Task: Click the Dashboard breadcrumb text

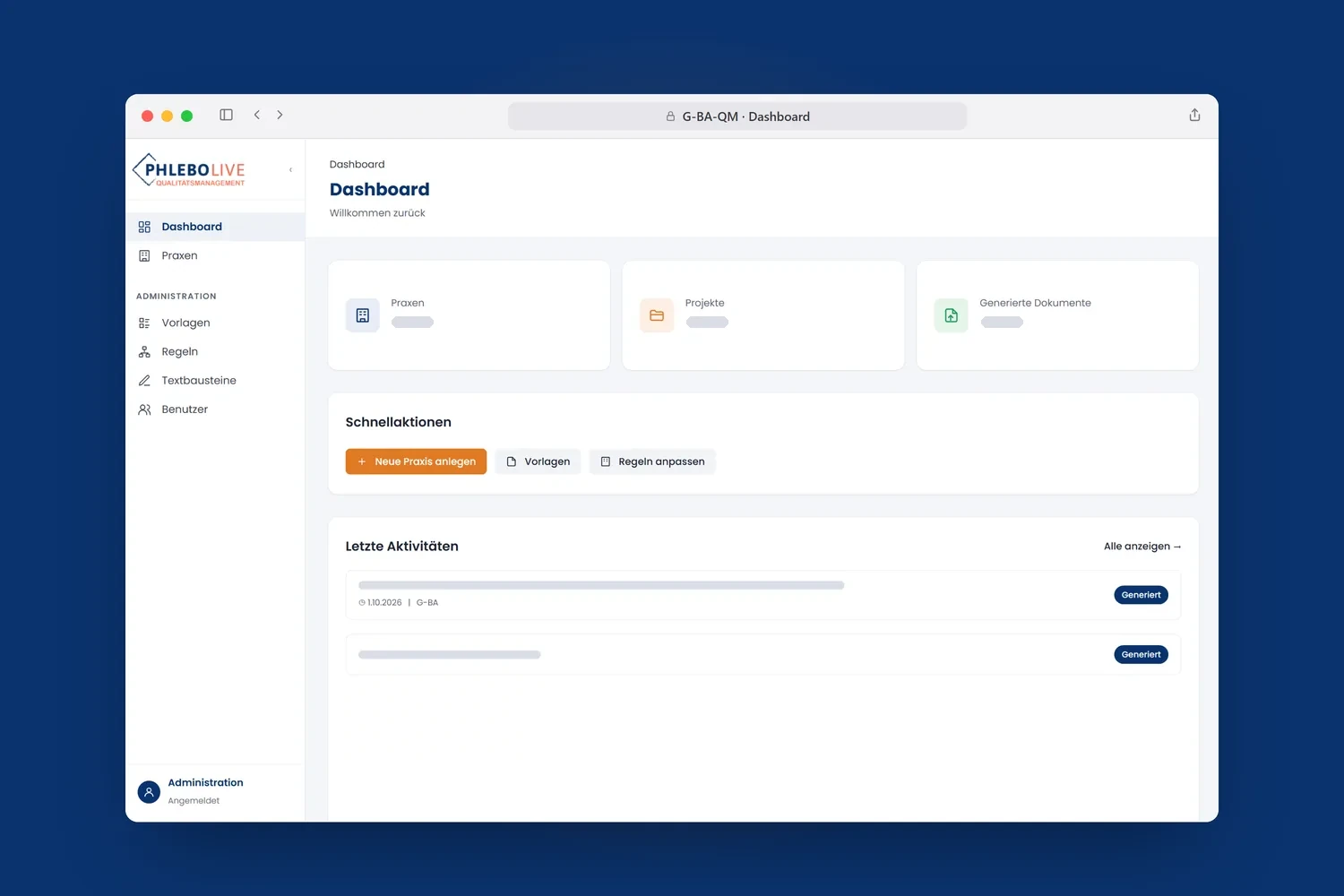Action: click(x=357, y=164)
